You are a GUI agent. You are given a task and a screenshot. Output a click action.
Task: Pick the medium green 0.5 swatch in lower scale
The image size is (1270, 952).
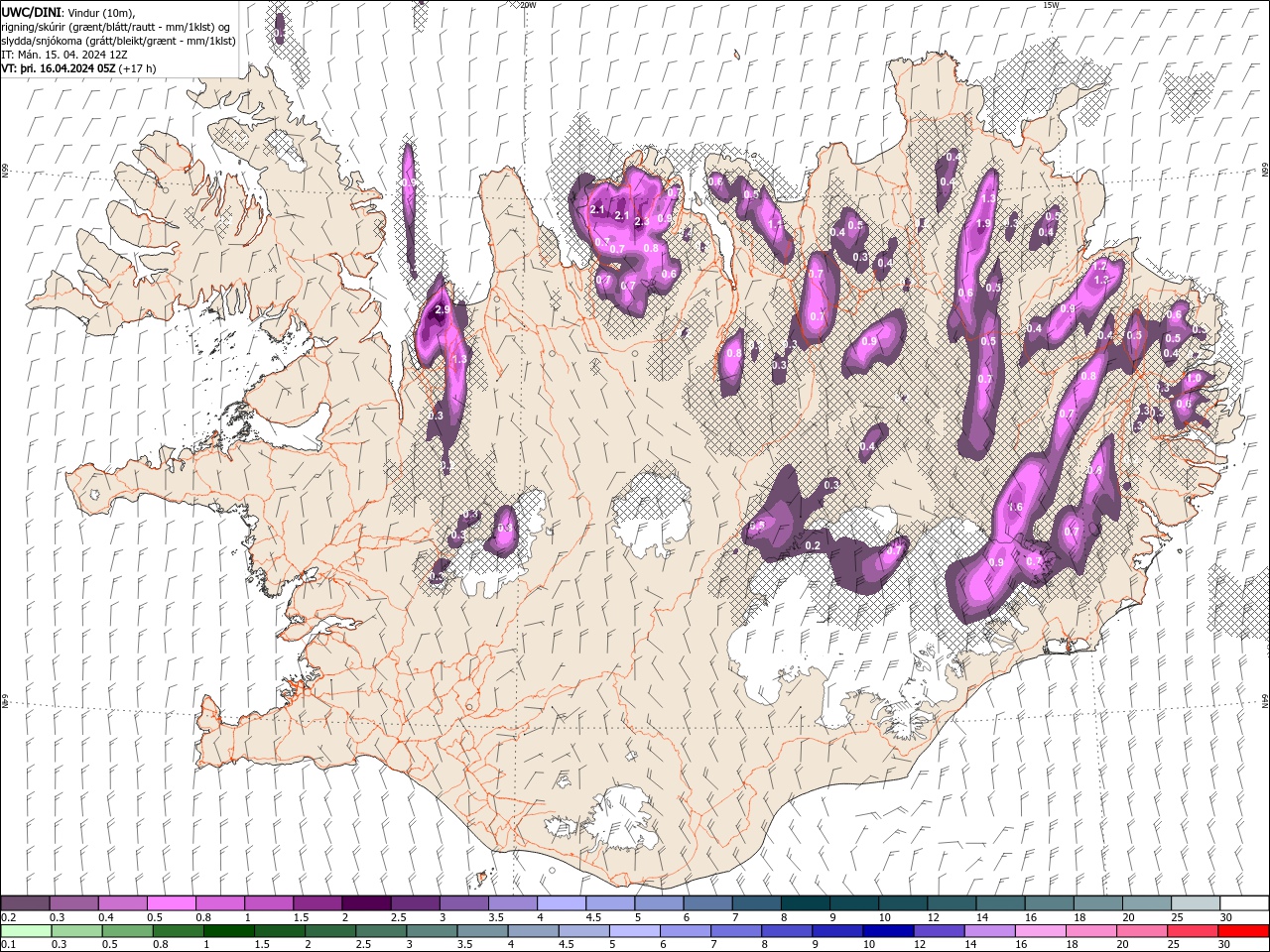127,931
